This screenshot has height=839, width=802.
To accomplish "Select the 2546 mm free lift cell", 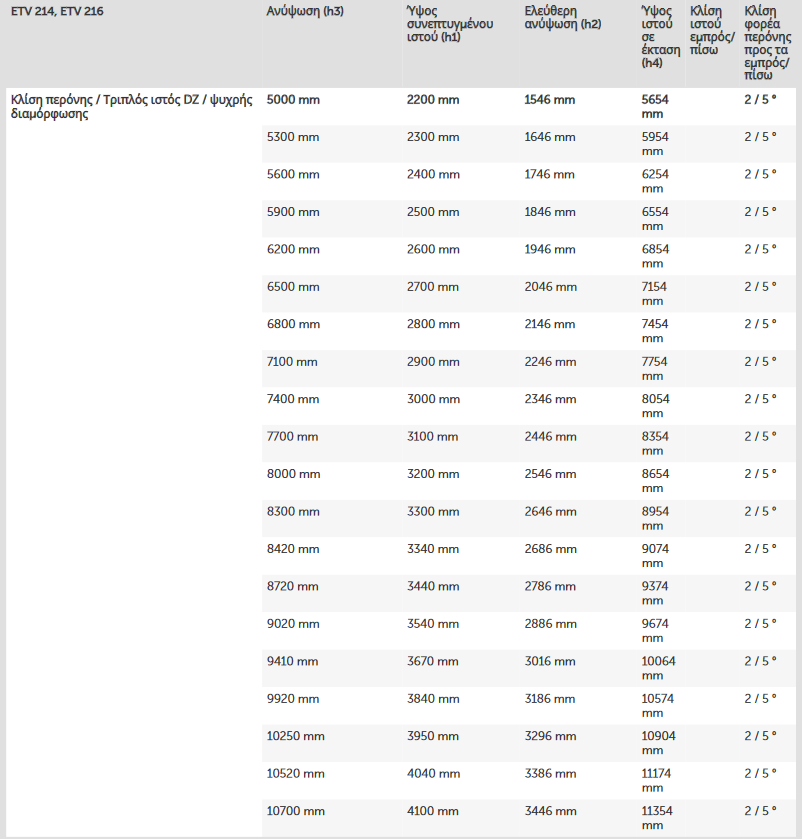I will 550,474.
